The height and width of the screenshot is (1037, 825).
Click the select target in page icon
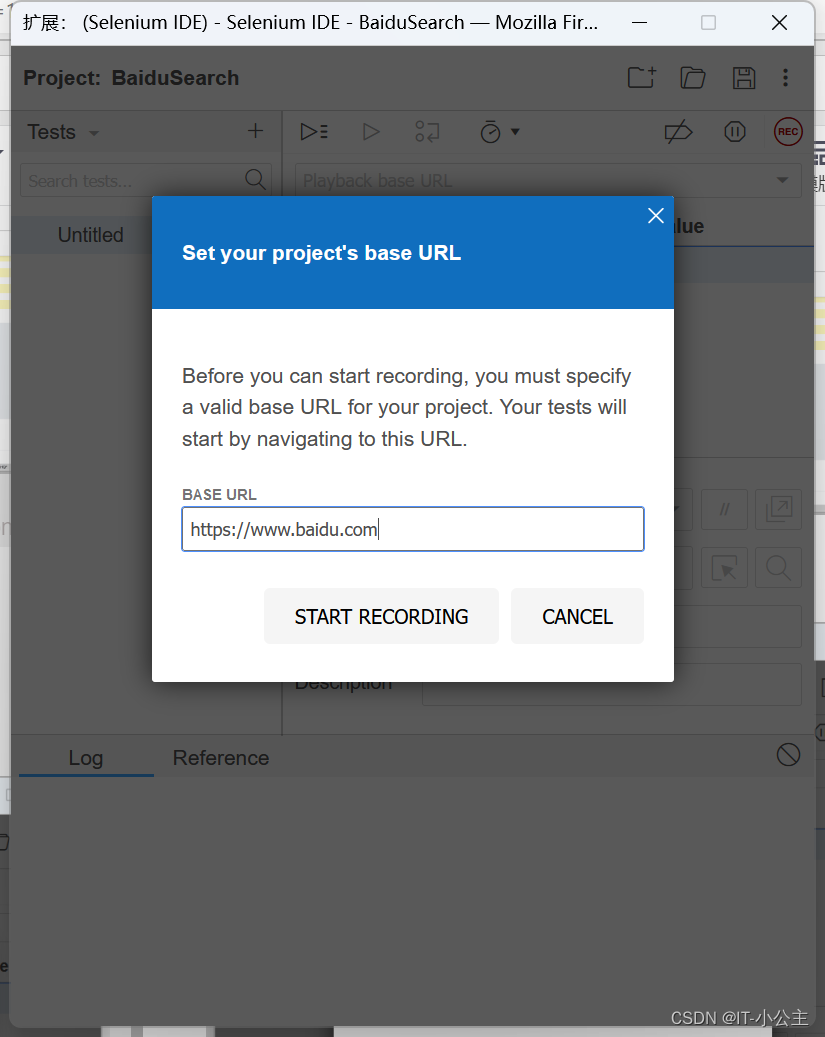(724, 567)
